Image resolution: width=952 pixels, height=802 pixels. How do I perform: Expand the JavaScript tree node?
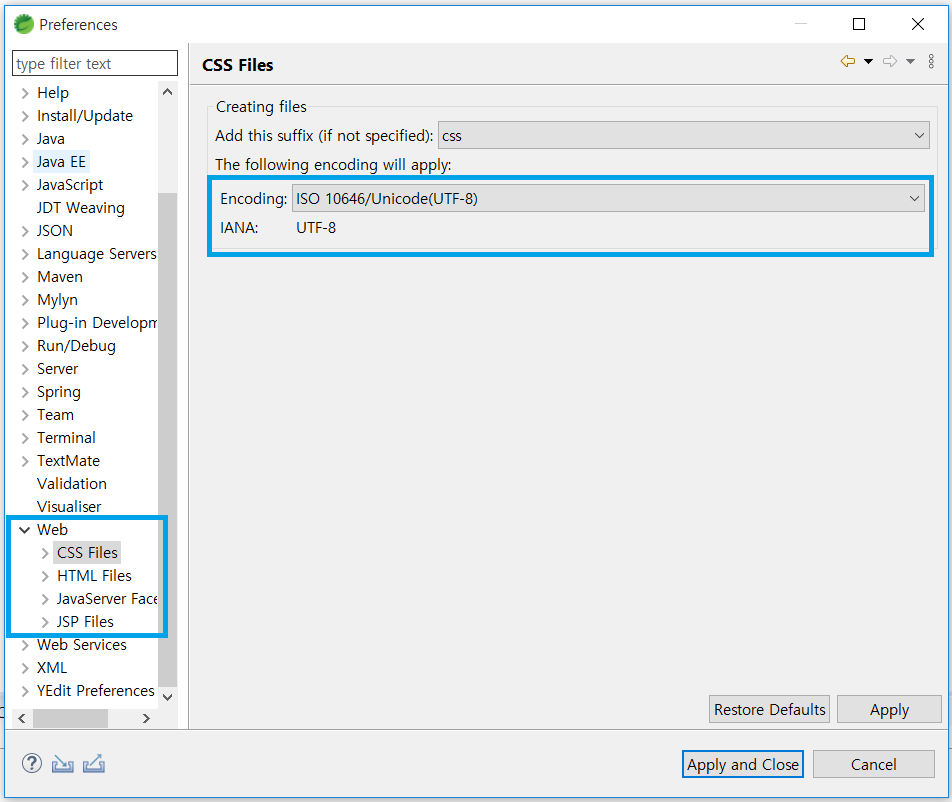coord(25,185)
